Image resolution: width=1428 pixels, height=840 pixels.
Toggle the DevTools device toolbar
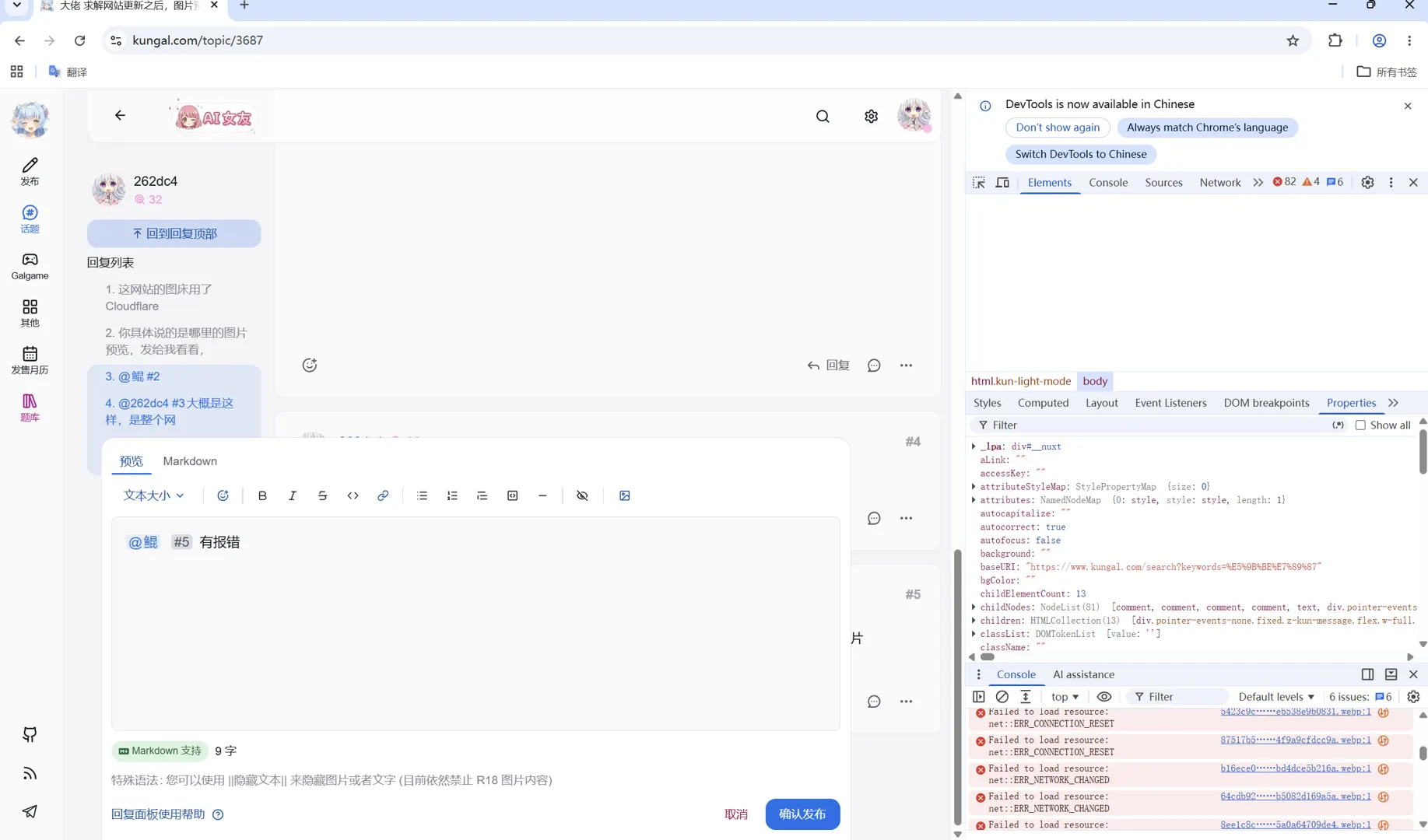point(1002,182)
